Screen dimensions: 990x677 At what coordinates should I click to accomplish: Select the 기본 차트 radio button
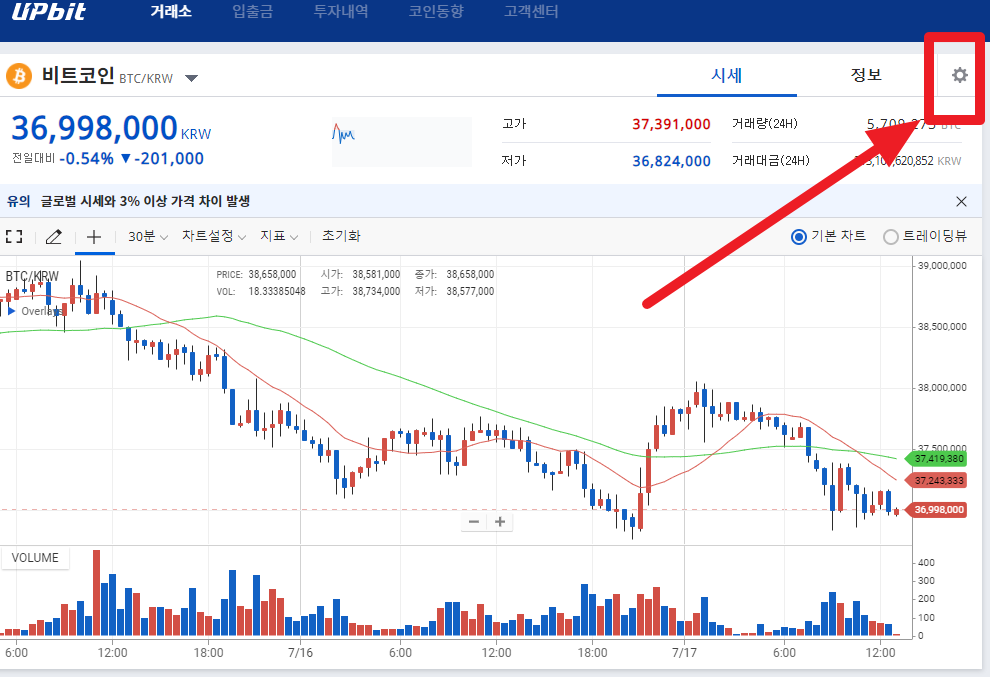[x=799, y=237]
